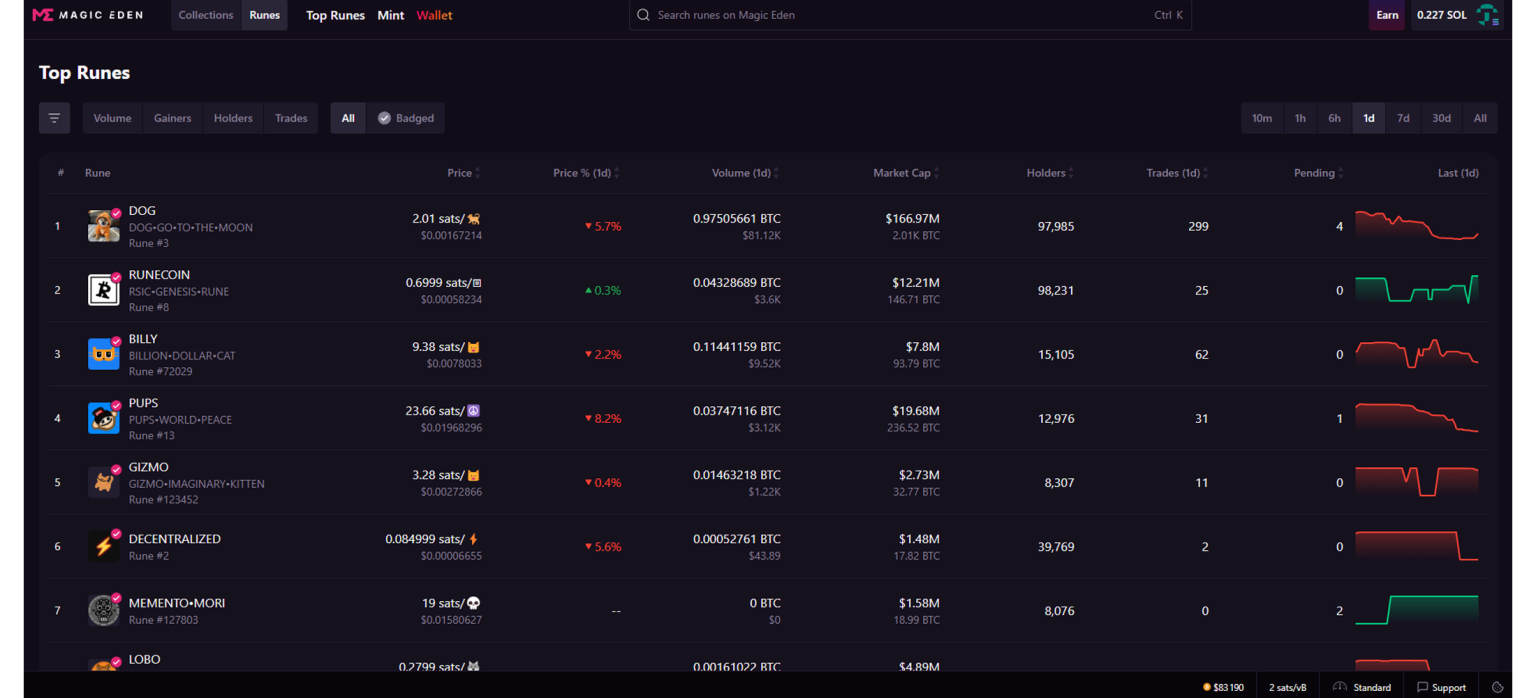Sort by Pending column
Screen dimensions: 1536x698
[1318, 173]
